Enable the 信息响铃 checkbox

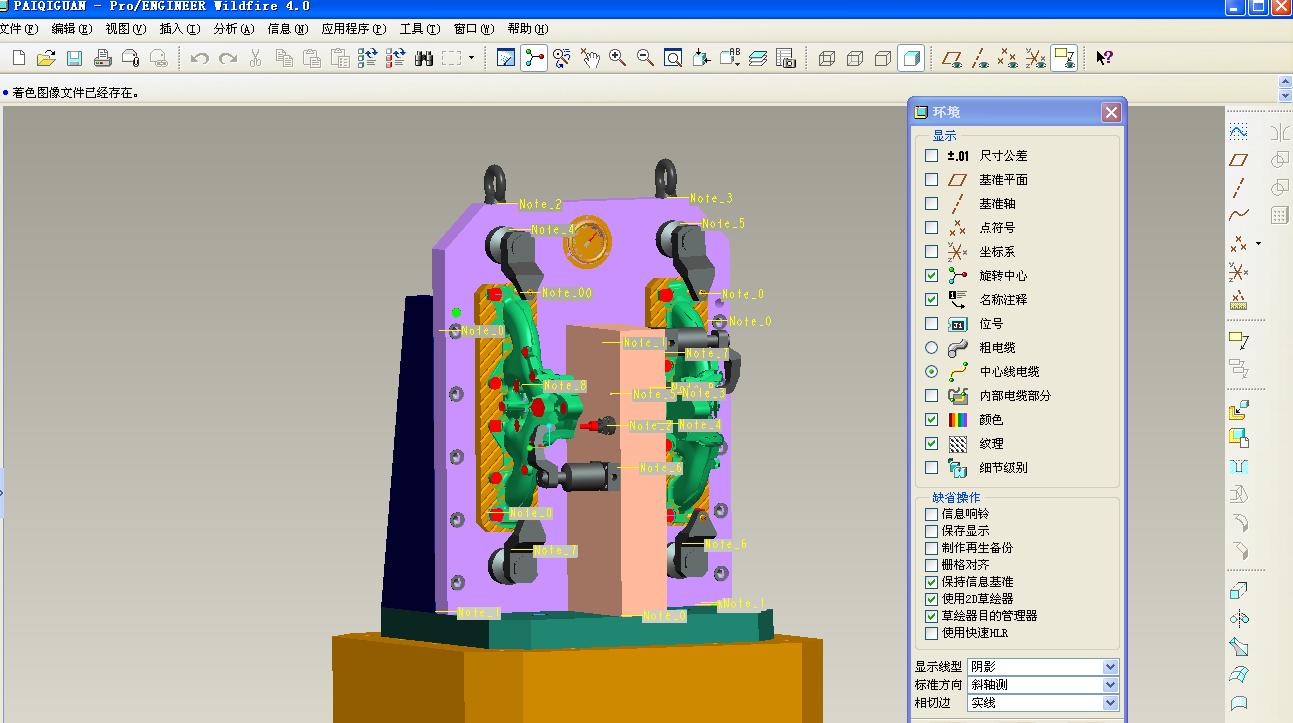coord(932,514)
